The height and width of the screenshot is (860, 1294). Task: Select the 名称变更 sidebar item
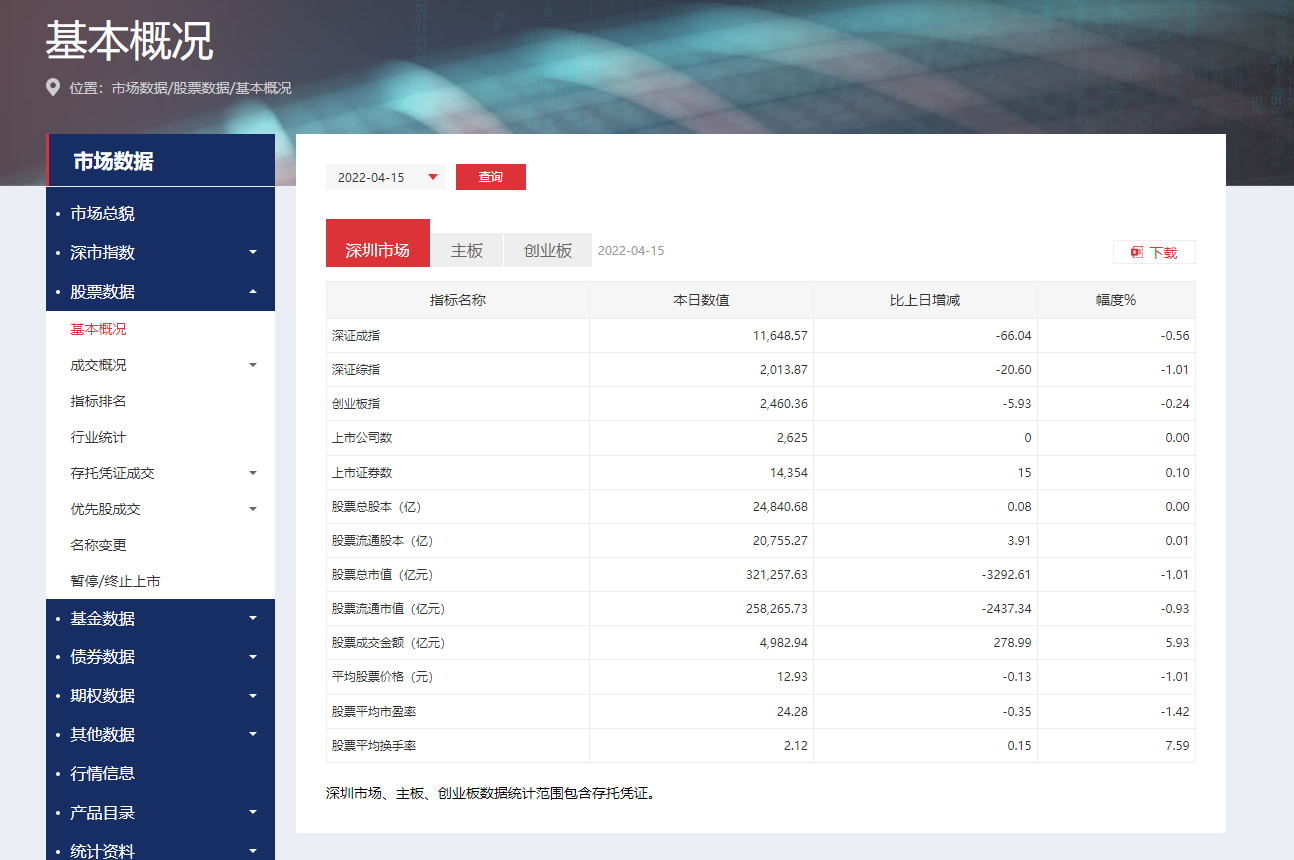point(99,543)
